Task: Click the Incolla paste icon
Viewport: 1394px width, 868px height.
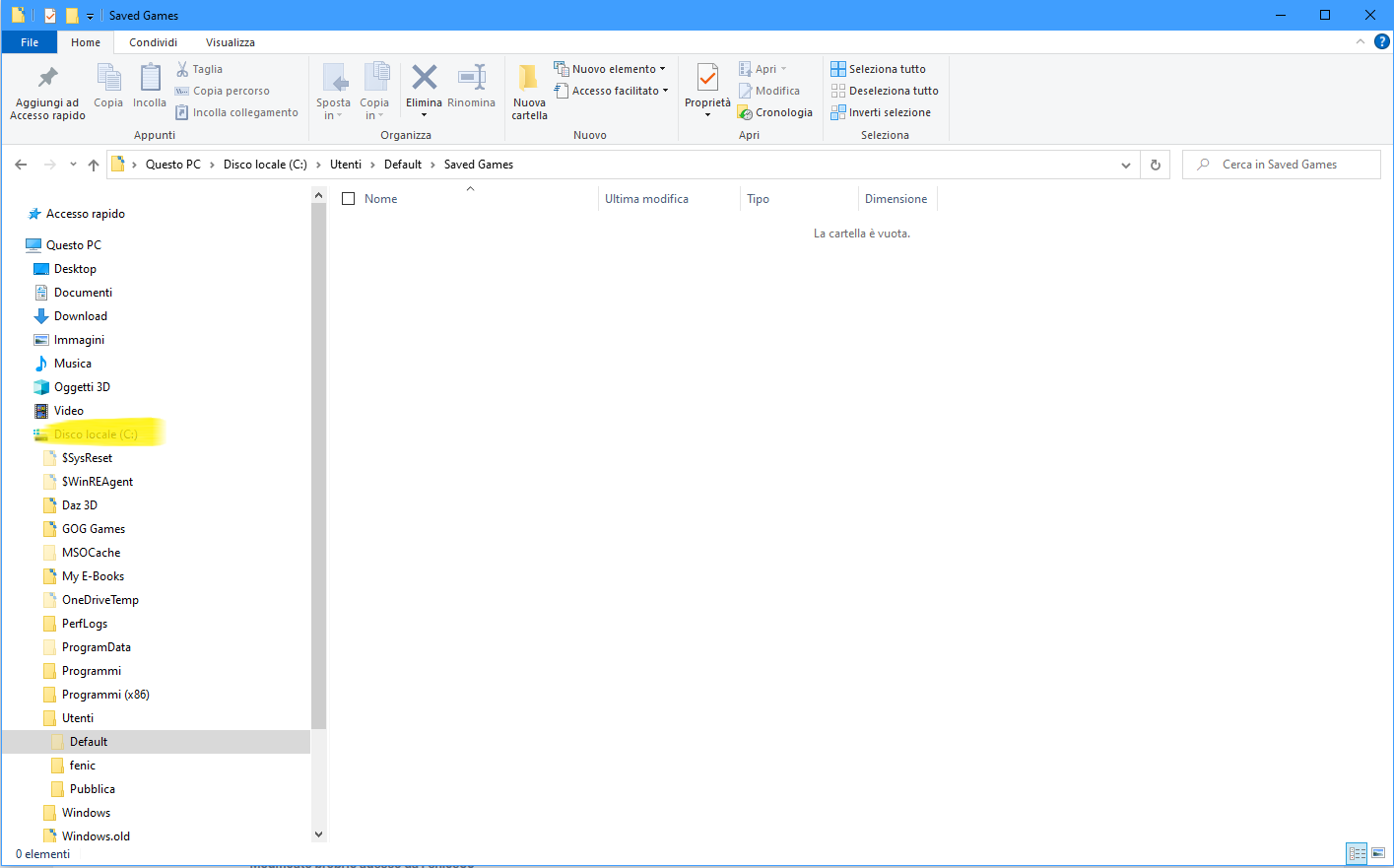Action: (150, 79)
